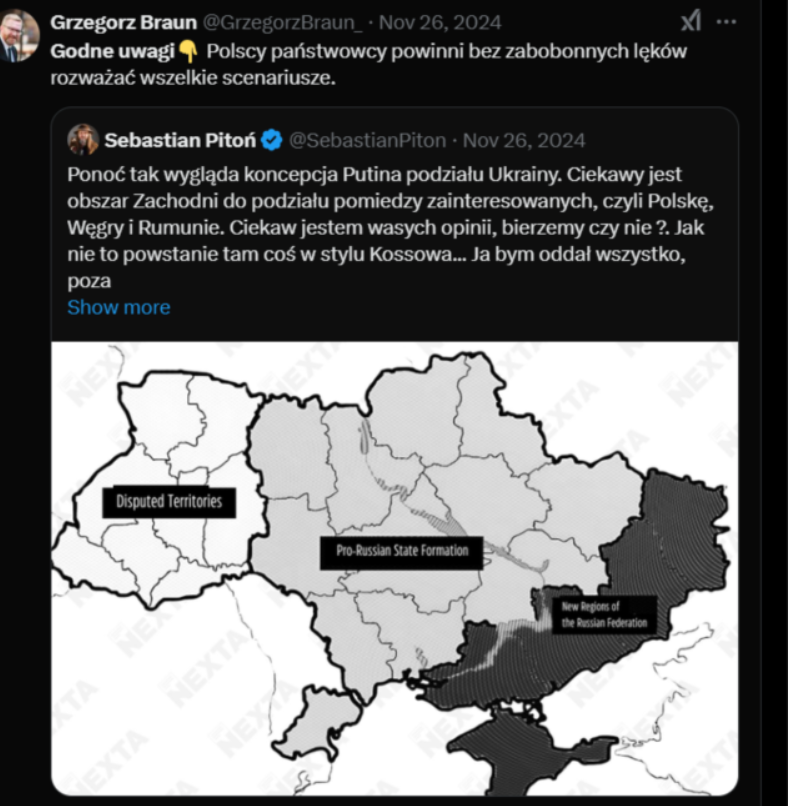Expand the quoted tweet with Show more
The height and width of the screenshot is (806, 788).
(x=118, y=307)
